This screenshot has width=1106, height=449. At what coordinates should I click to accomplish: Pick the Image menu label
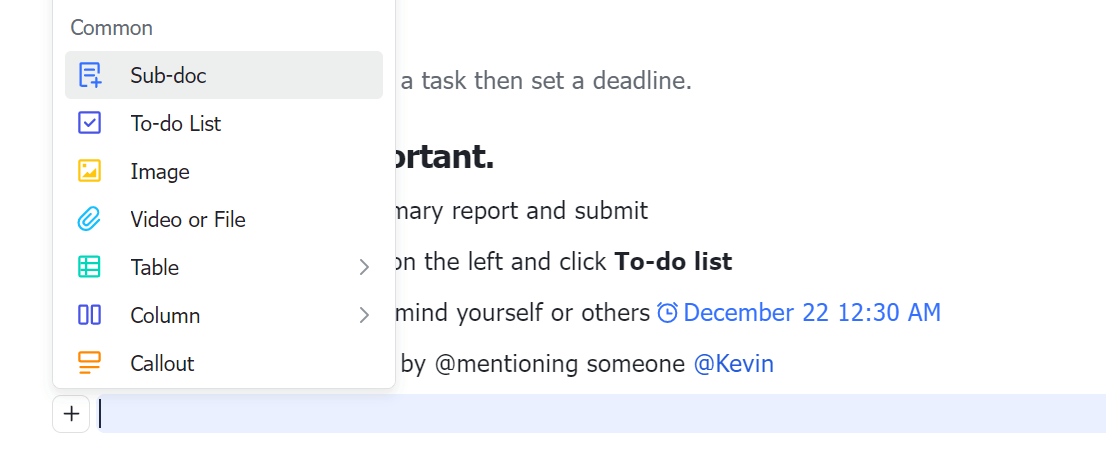pyautogui.click(x=160, y=171)
